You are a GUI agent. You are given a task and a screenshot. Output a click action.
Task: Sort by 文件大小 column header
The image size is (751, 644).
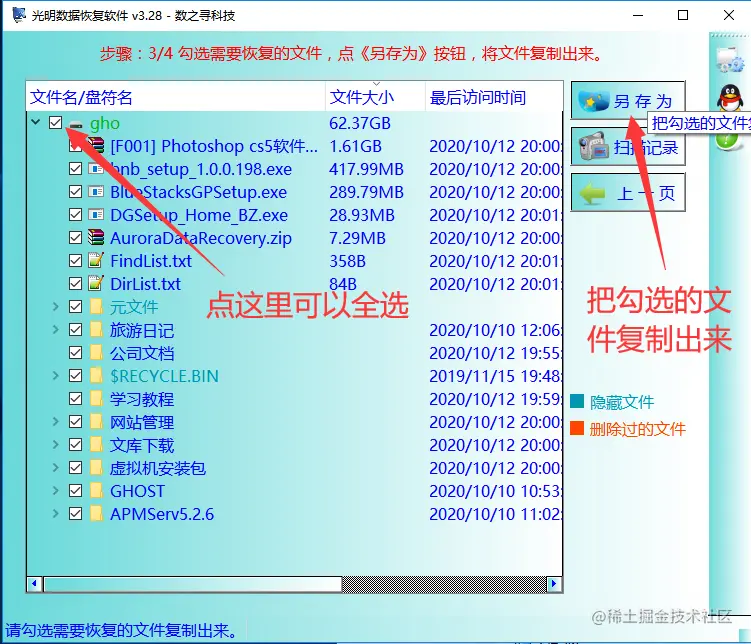[x=376, y=97]
